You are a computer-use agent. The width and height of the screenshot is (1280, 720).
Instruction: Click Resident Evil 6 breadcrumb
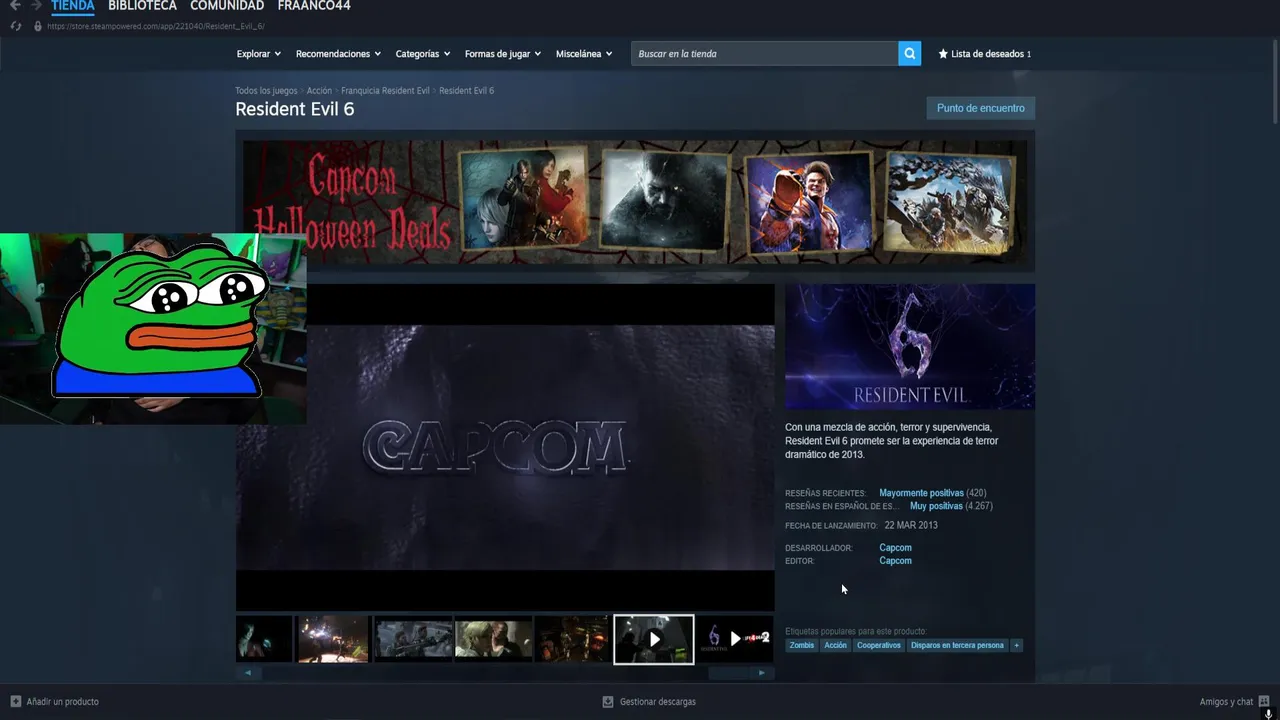[466, 91]
